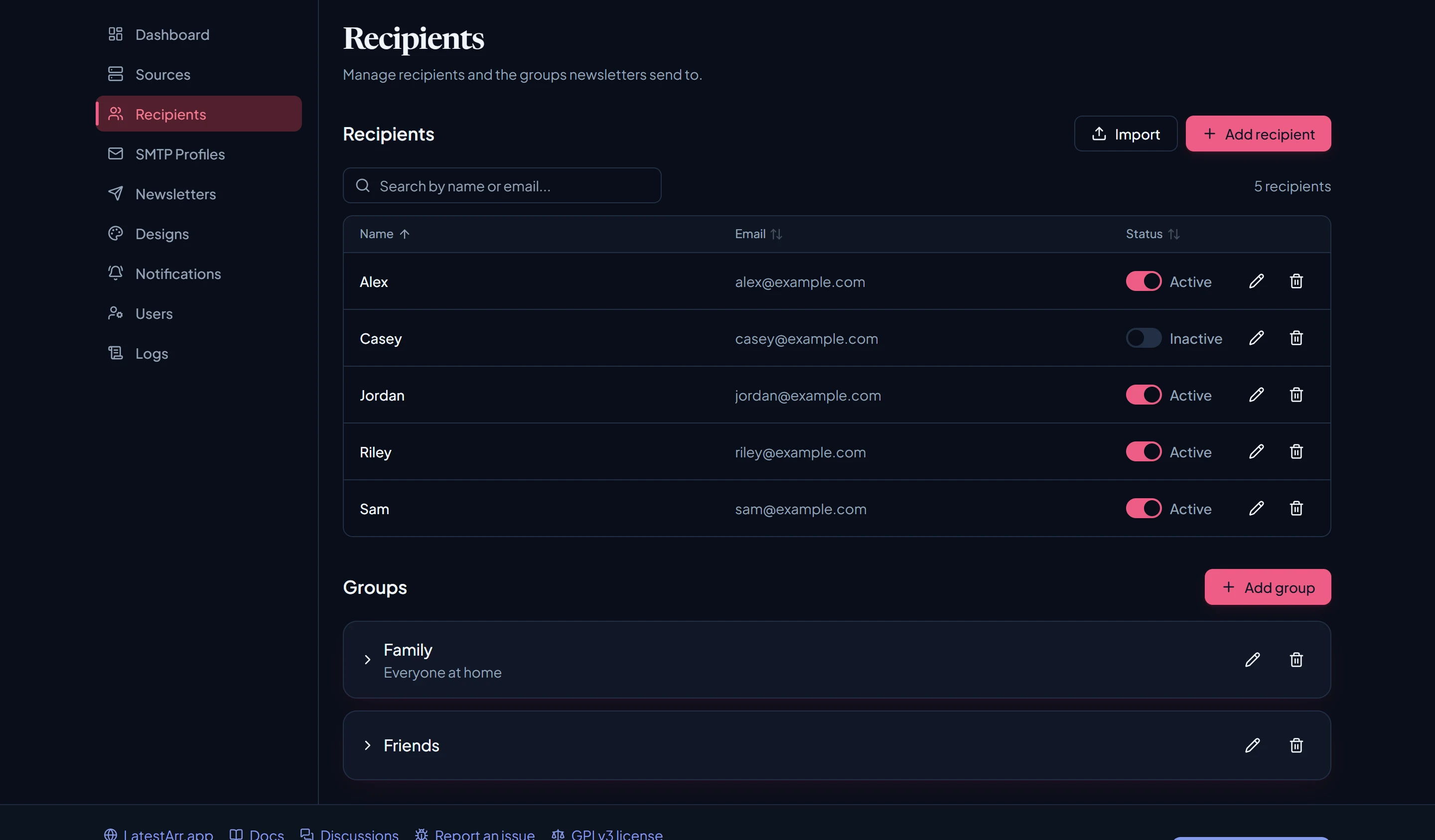Sort table by Email column
The width and height of the screenshot is (1435, 840).
click(x=758, y=234)
